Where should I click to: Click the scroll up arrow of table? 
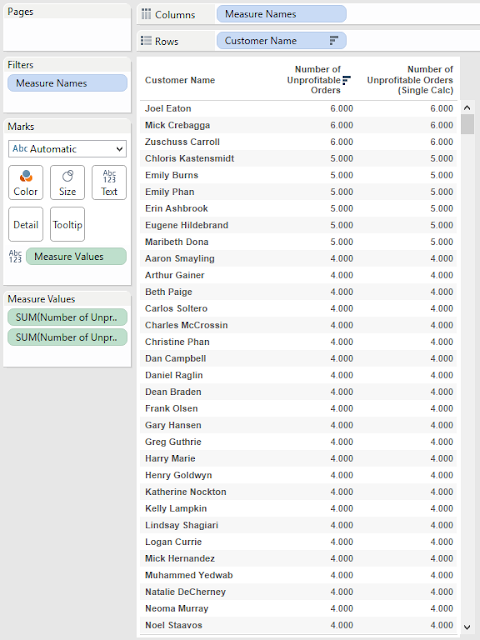467,108
